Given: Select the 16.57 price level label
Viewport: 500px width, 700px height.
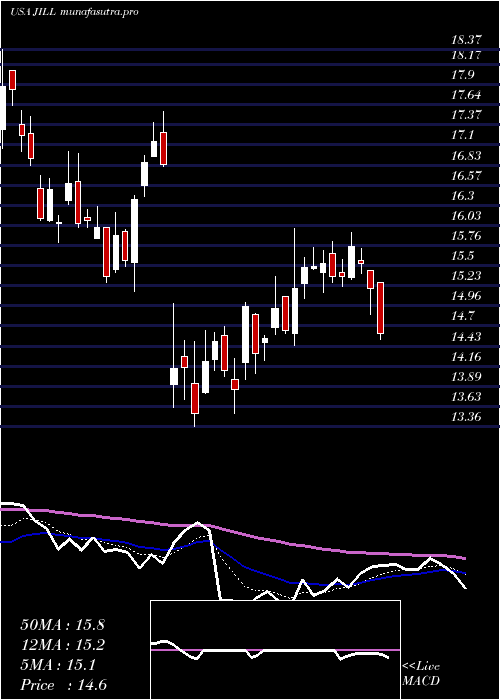Looking at the screenshot, I should [466, 175].
